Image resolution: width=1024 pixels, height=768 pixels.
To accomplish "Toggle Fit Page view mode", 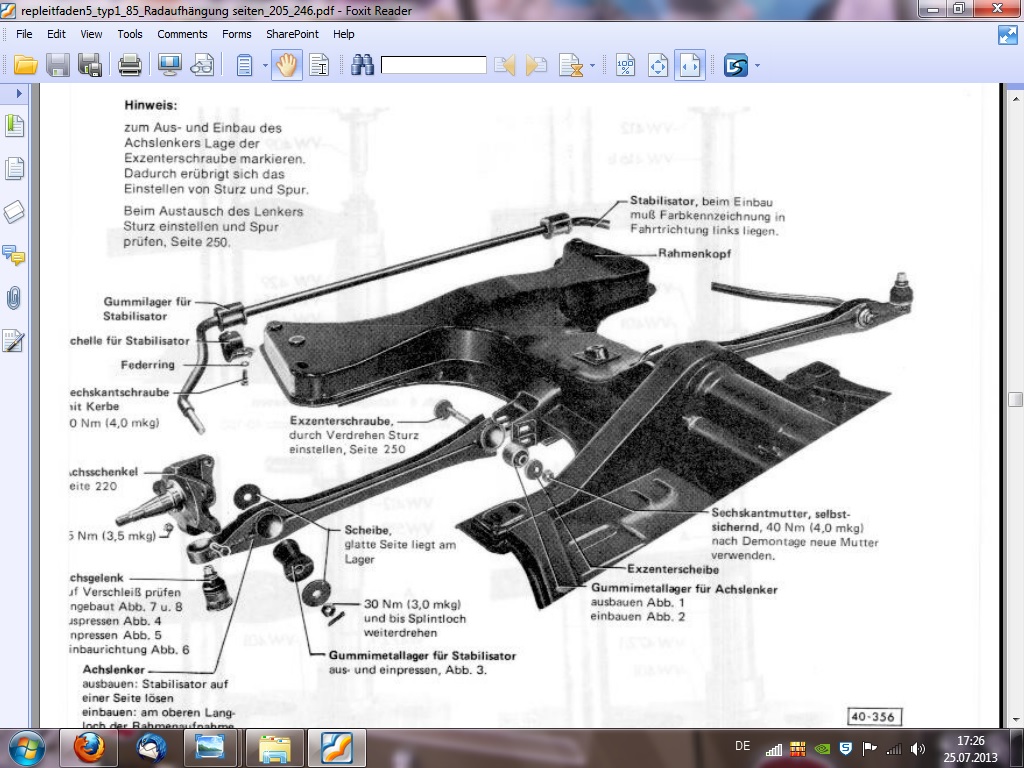I will [657, 66].
